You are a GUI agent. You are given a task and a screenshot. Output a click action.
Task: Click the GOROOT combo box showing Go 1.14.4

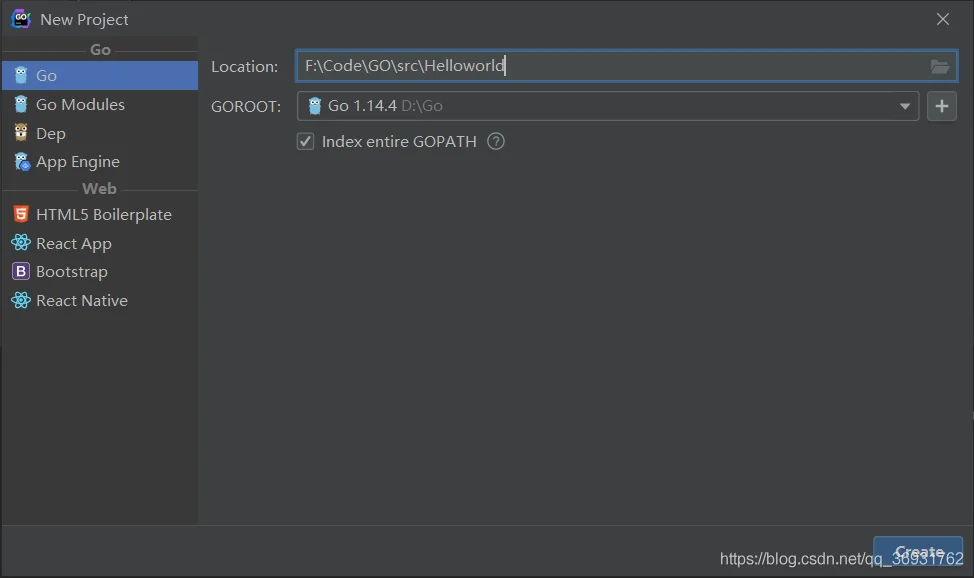[x=608, y=106]
